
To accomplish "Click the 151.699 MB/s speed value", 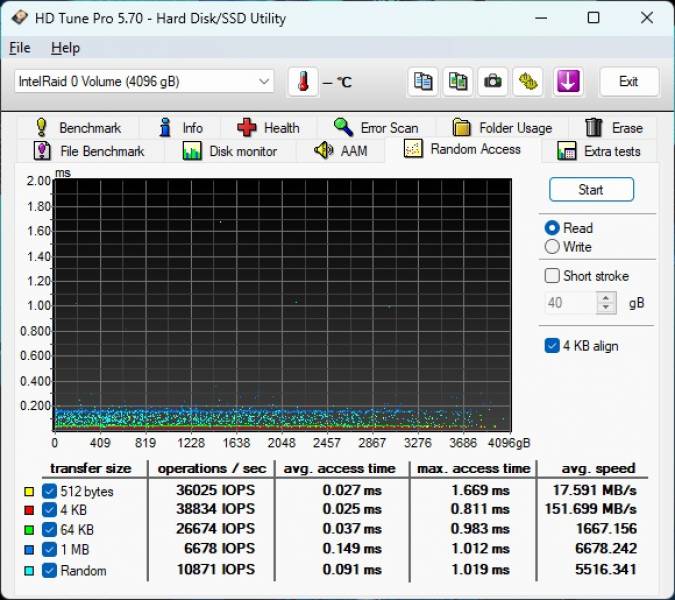I will coord(591,509).
